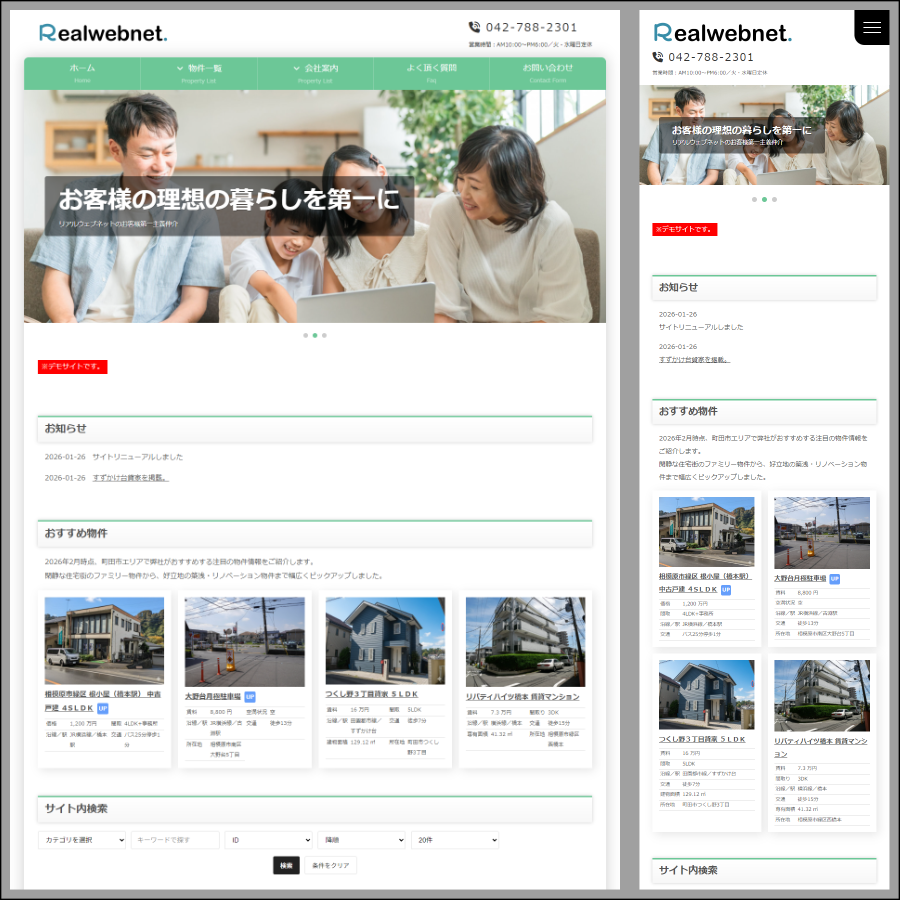Expand the 会社案内 nav dropdown
Screen dimensions: 900x900
[x=315, y=73]
